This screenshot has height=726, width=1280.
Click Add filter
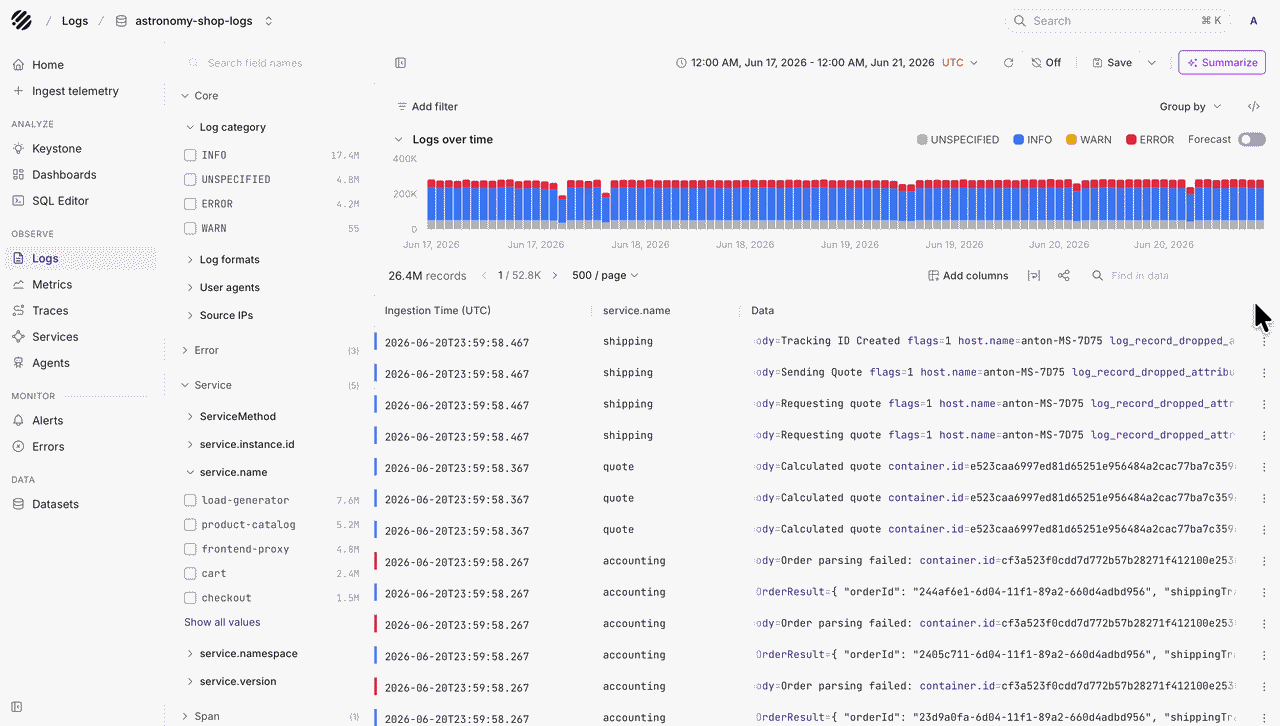[x=427, y=107]
